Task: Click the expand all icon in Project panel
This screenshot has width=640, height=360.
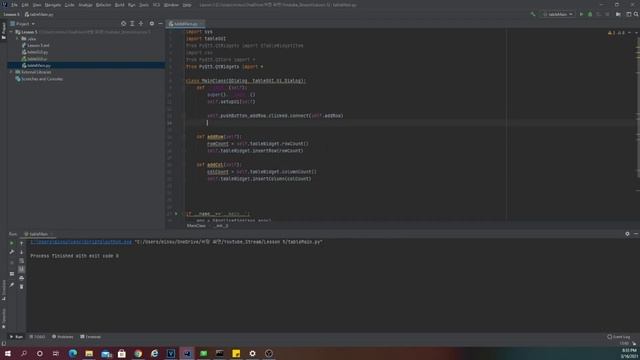Action: coord(132,24)
